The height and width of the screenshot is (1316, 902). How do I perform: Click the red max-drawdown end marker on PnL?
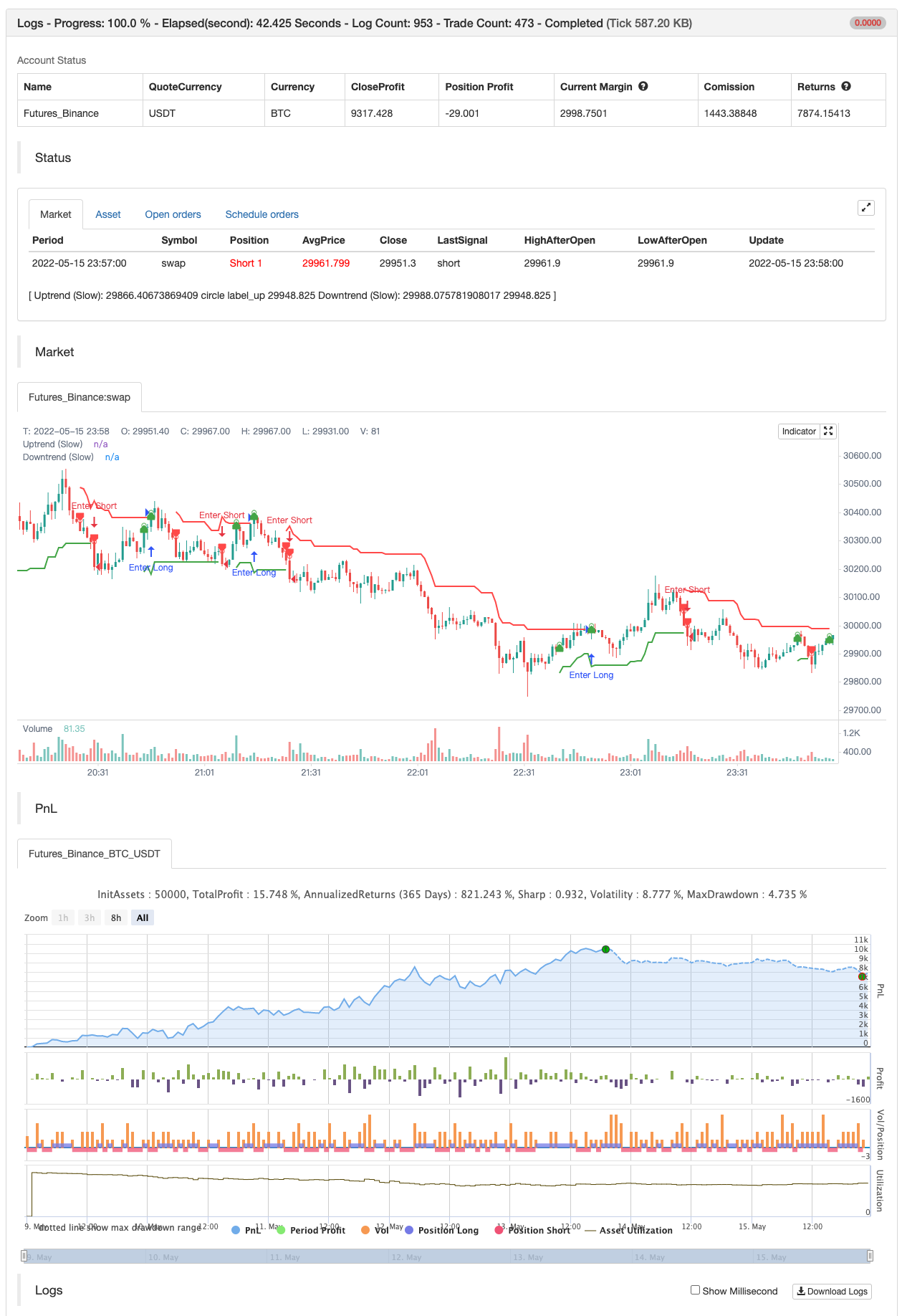862,977
